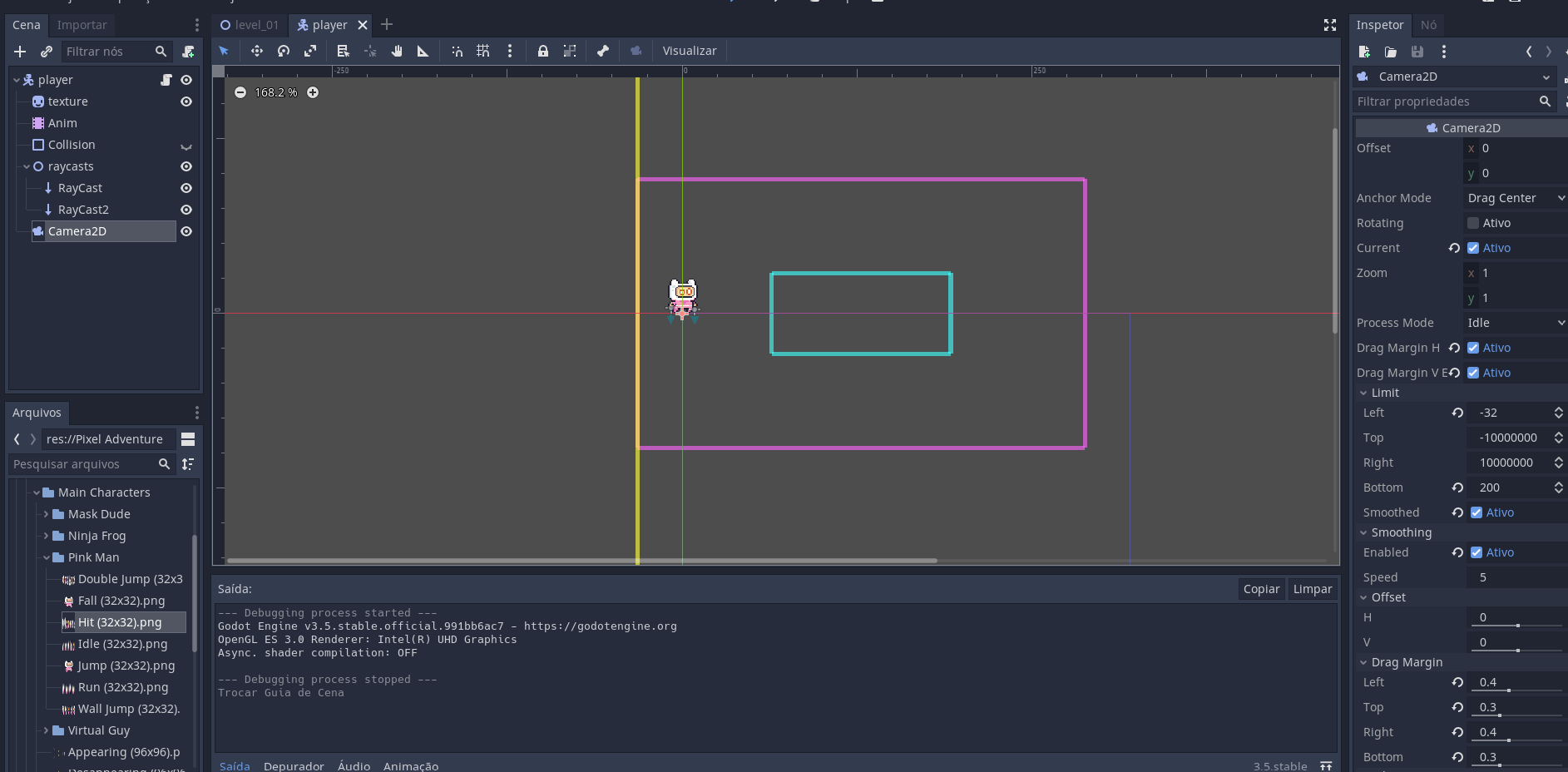Add a new node with the plus icon
Viewport: 1568px width, 772px height.
pos(19,52)
